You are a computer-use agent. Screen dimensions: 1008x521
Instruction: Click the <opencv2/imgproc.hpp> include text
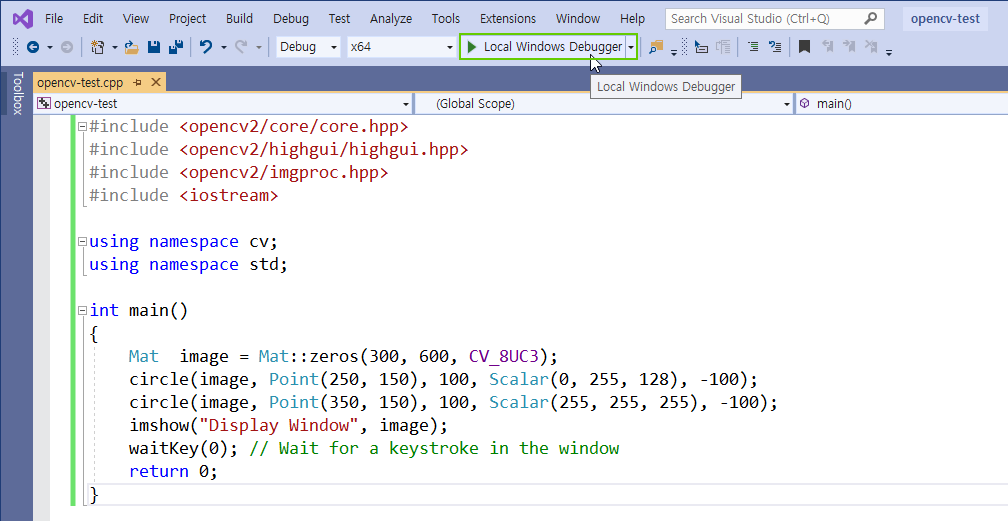tap(284, 172)
